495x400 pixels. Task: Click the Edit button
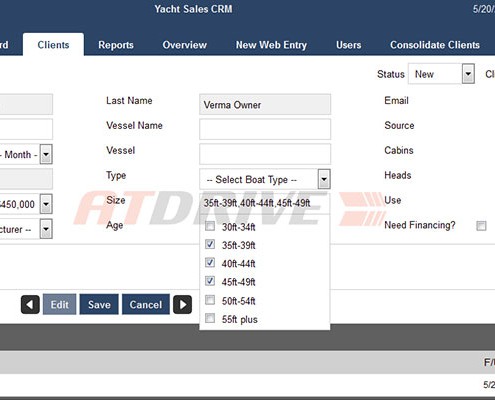tap(60, 304)
